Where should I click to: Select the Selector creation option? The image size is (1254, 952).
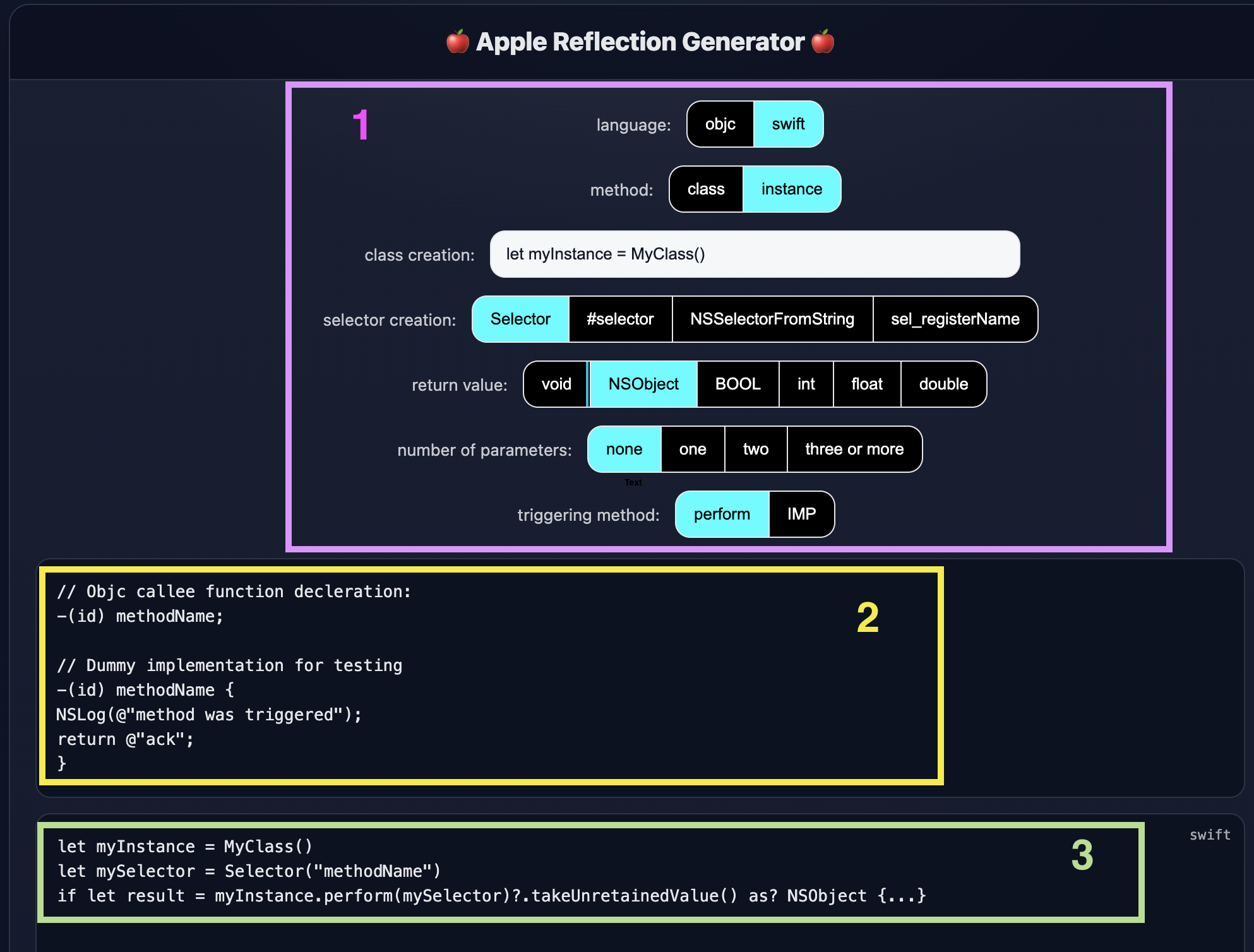[x=520, y=319]
